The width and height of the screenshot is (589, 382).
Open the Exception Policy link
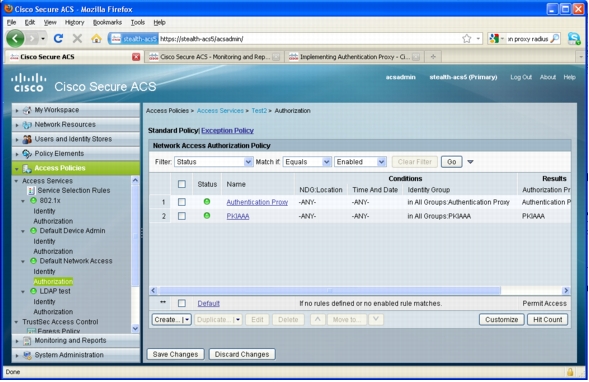tap(227, 131)
